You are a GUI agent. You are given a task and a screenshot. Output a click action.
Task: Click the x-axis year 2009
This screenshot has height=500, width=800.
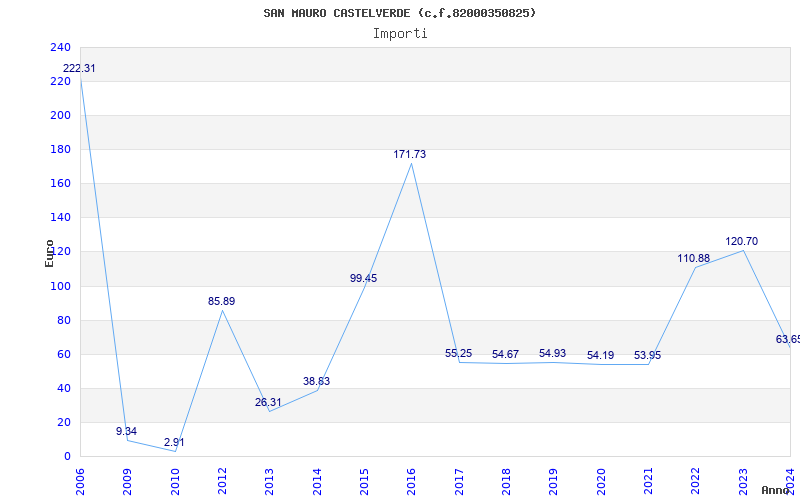tap(128, 482)
